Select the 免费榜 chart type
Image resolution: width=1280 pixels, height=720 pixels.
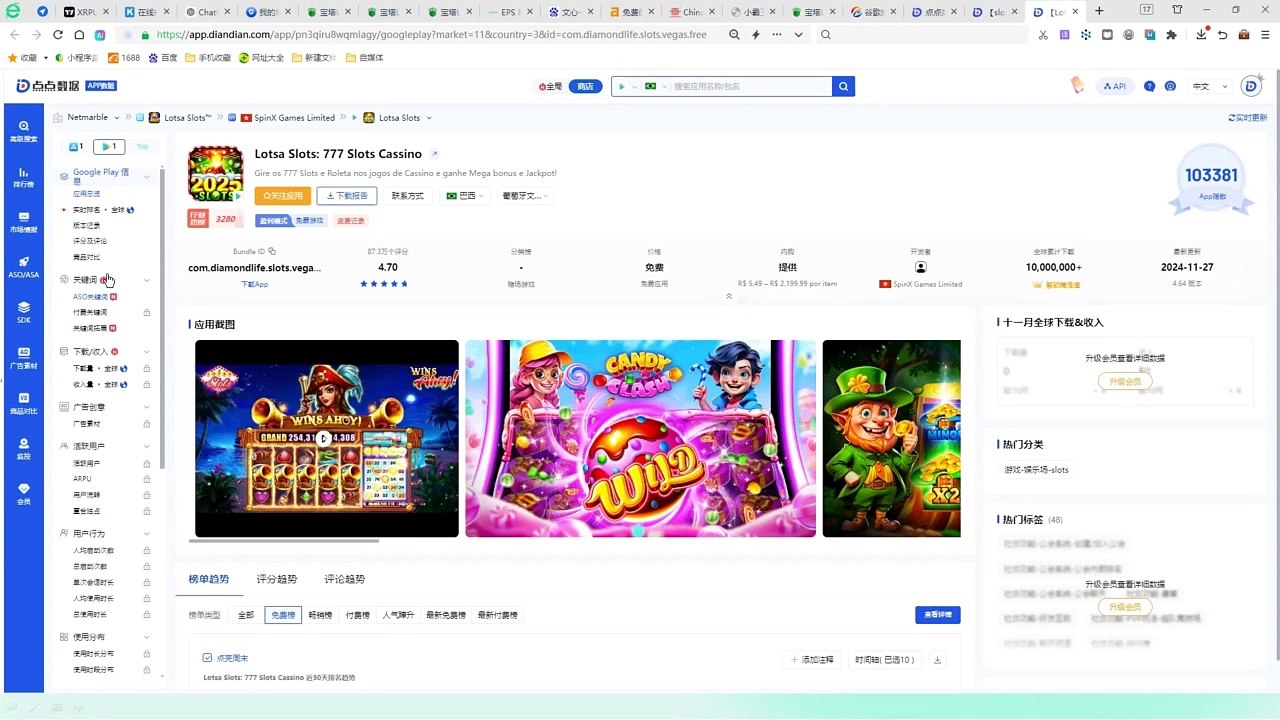click(283, 615)
